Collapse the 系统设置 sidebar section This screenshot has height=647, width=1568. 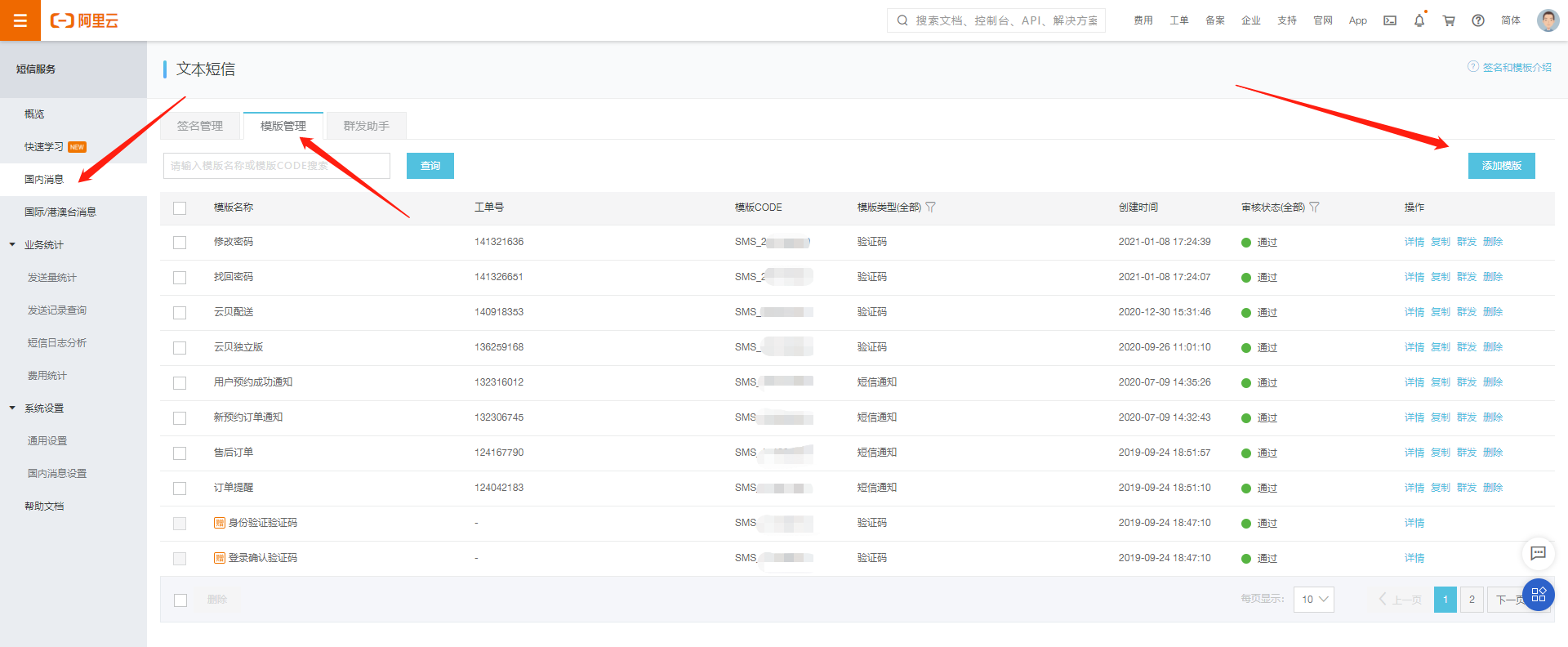tap(12, 408)
